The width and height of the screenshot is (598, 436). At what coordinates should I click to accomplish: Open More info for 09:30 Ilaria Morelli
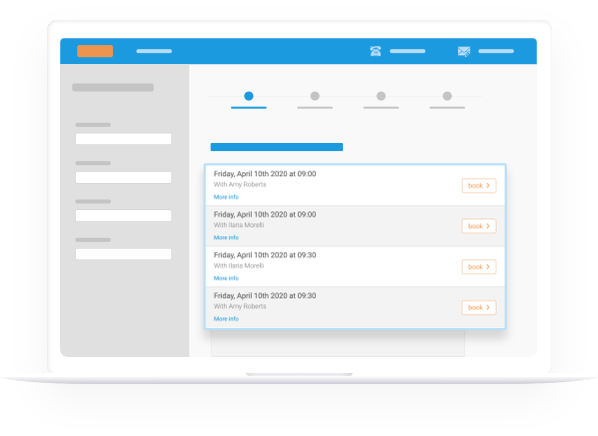(x=226, y=278)
